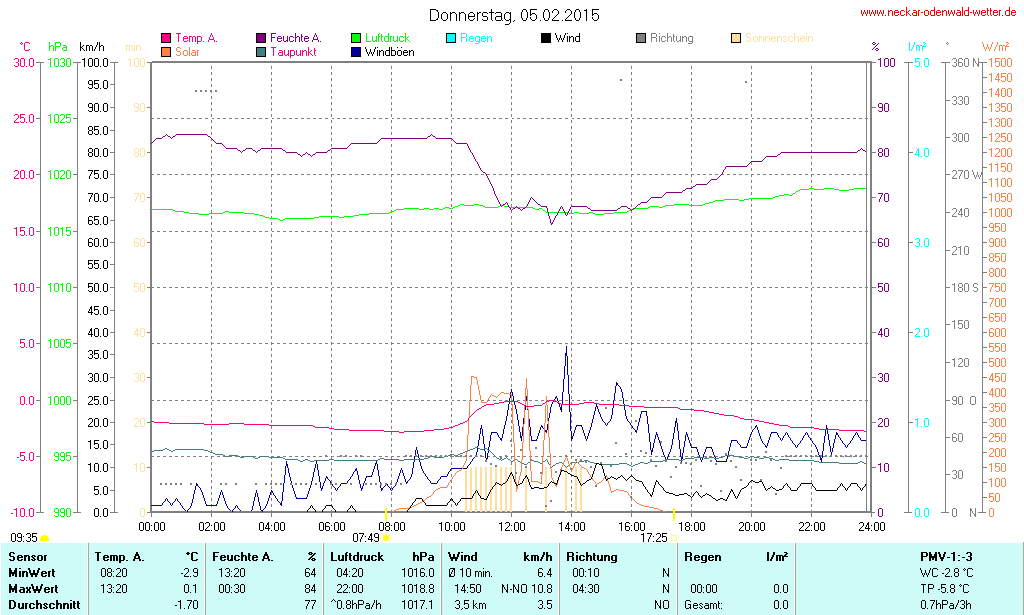
Task: Click the green Luftdruck legend swatch
Action: click(x=356, y=38)
